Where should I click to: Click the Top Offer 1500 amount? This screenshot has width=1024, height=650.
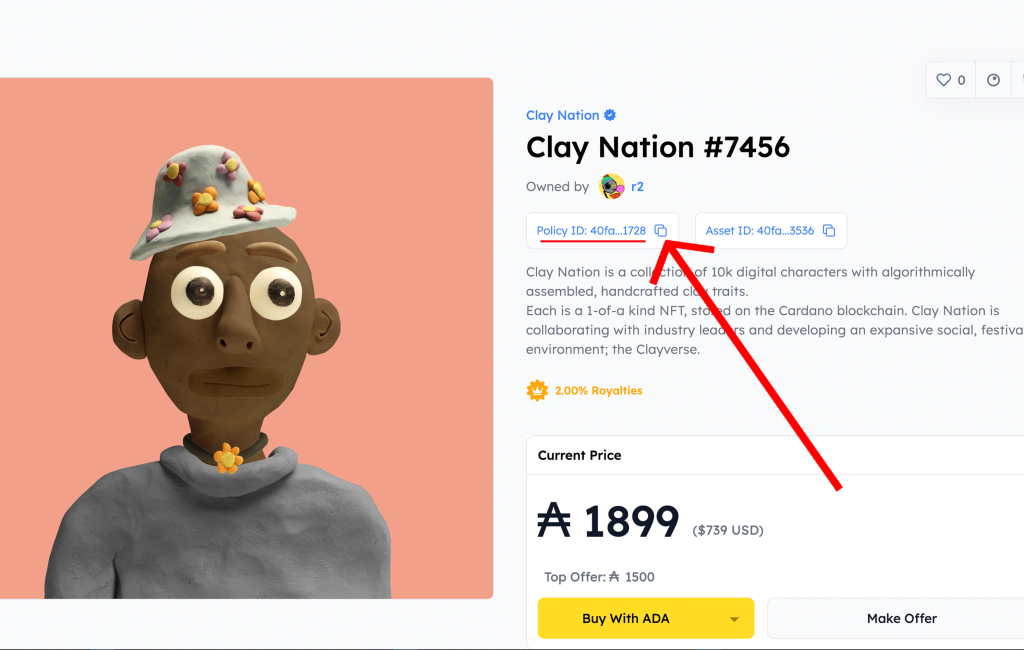click(640, 577)
